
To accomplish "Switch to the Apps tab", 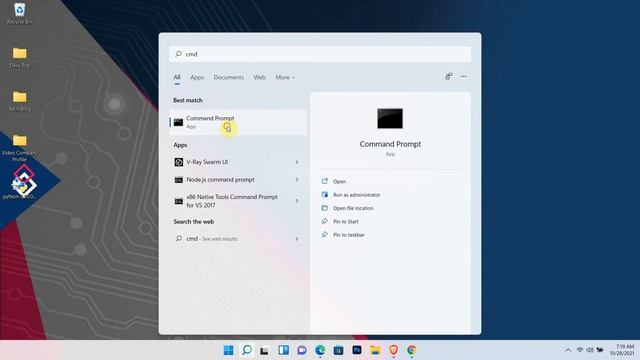I will coord(197,77).
